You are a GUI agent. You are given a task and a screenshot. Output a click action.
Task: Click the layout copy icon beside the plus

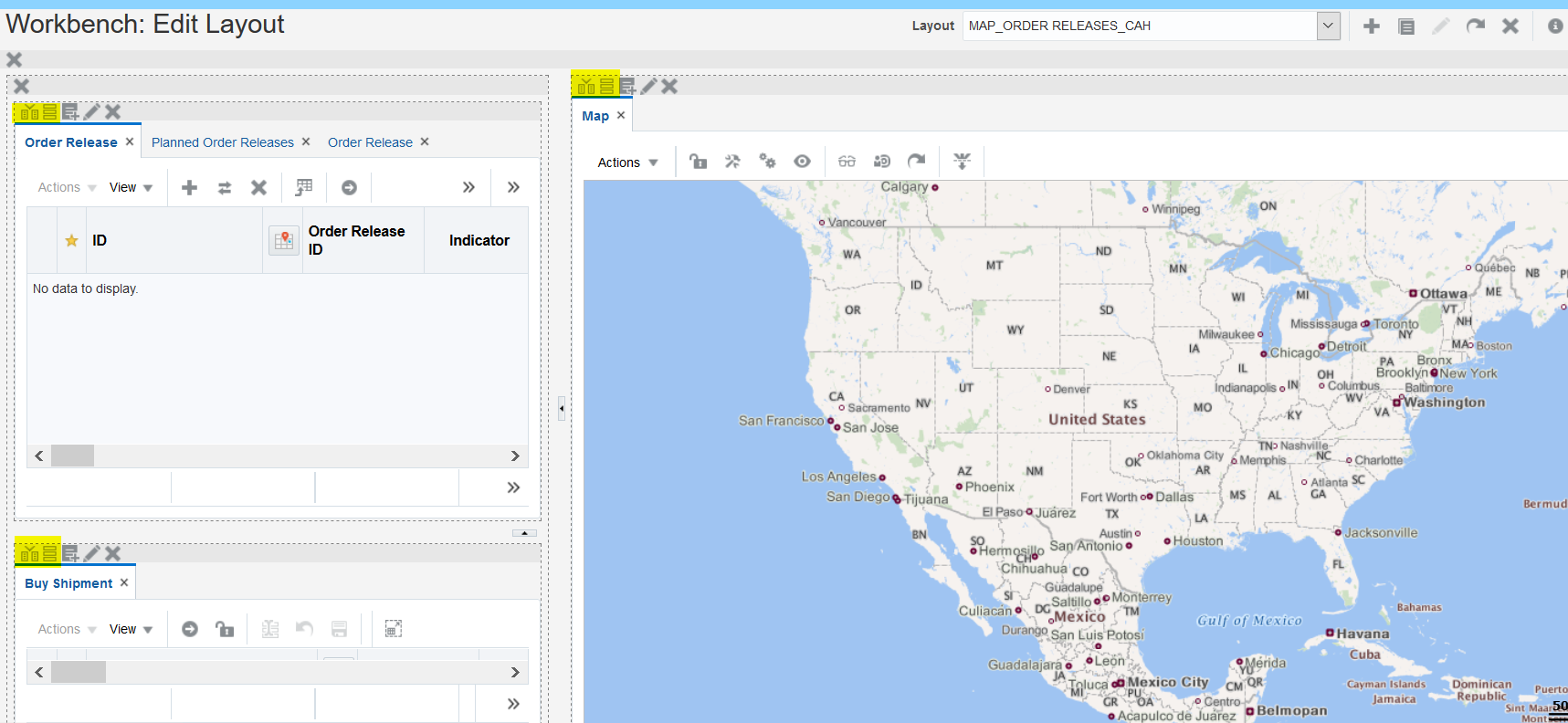click(x=1406, y=26)
